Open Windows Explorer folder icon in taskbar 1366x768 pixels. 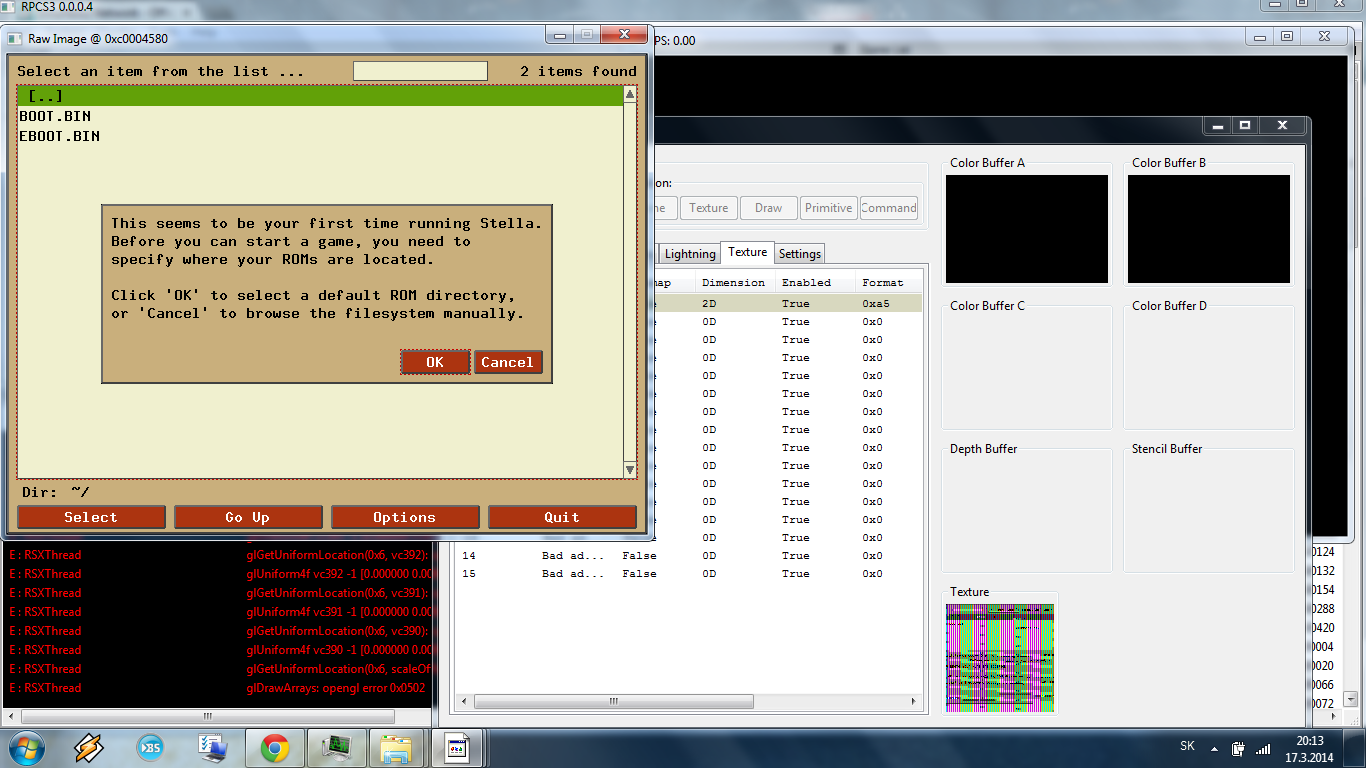(397, 747)
